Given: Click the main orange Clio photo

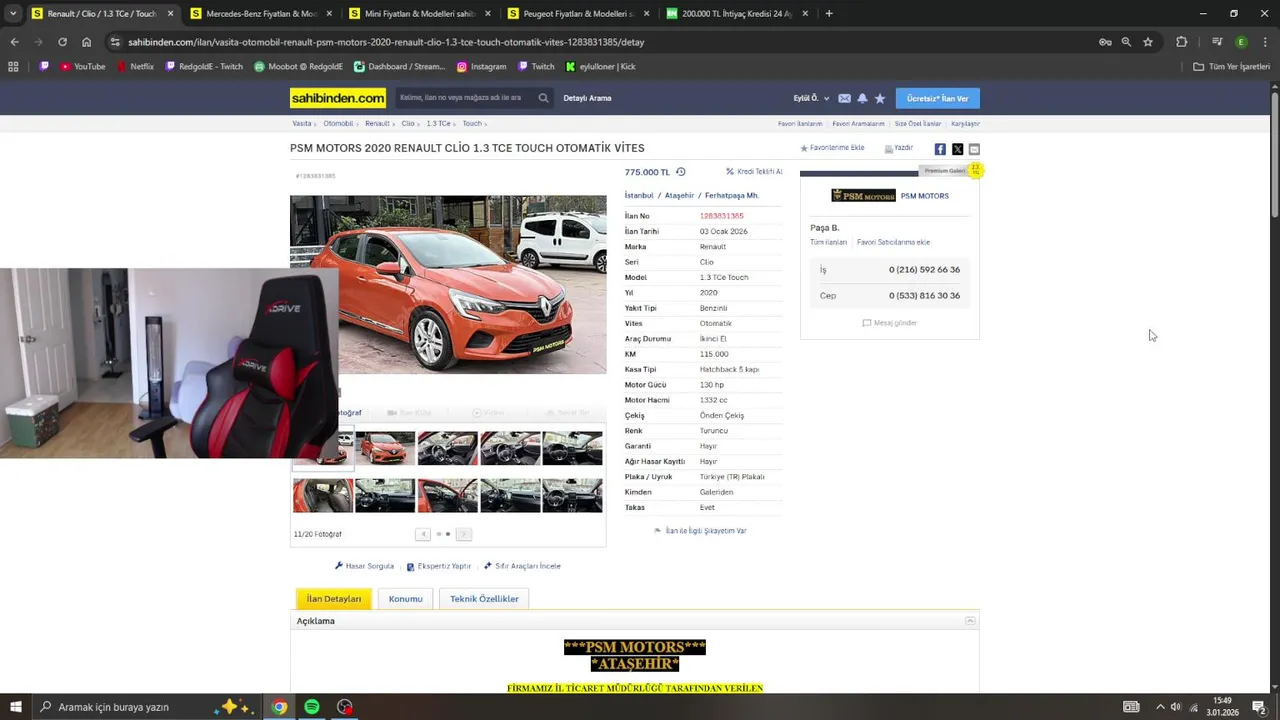Looking at the screenshot, I should [448, 285].
